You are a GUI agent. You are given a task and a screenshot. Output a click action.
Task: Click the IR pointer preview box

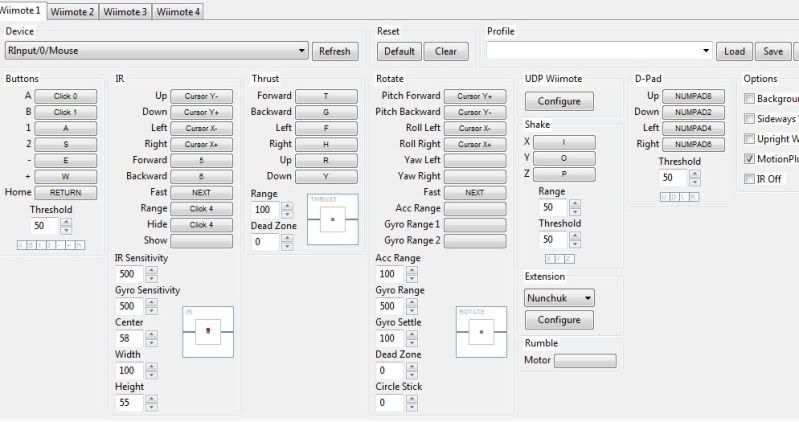pos(208,332)
